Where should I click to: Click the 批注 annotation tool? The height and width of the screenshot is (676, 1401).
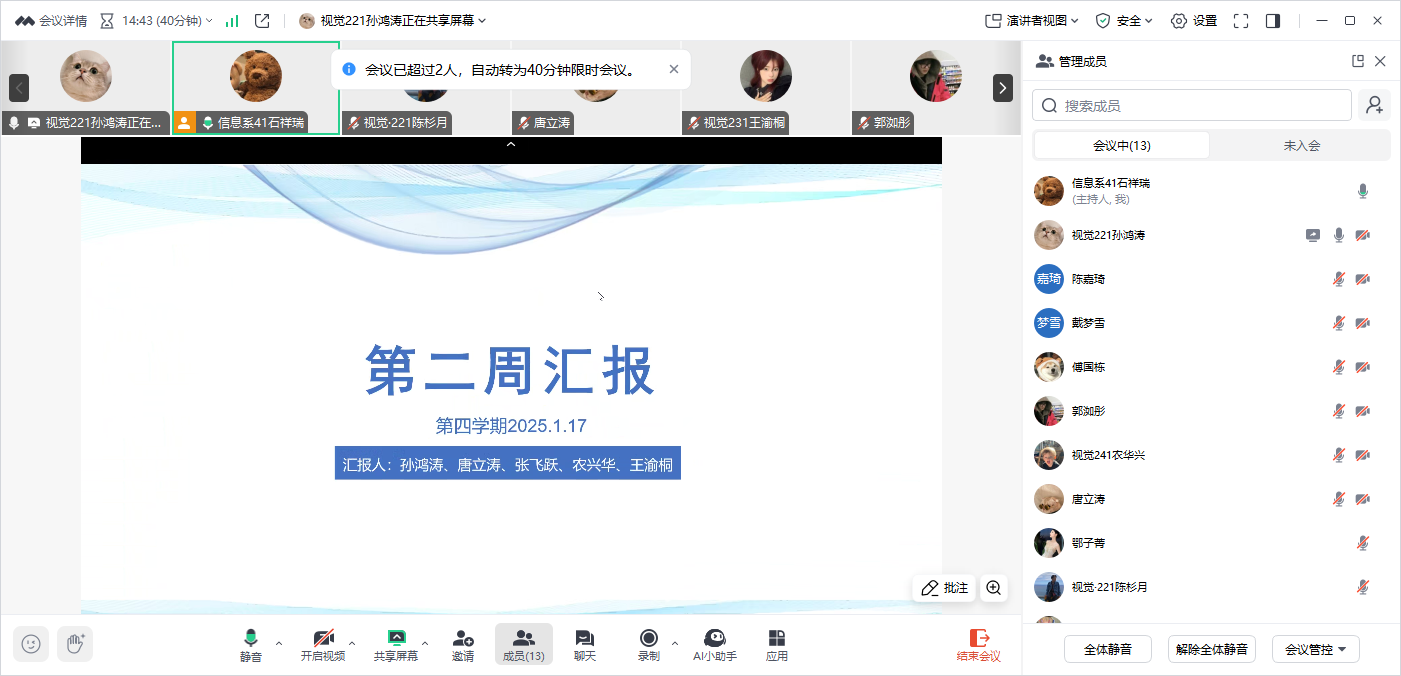pyautogui.click(x=944, y=588)
